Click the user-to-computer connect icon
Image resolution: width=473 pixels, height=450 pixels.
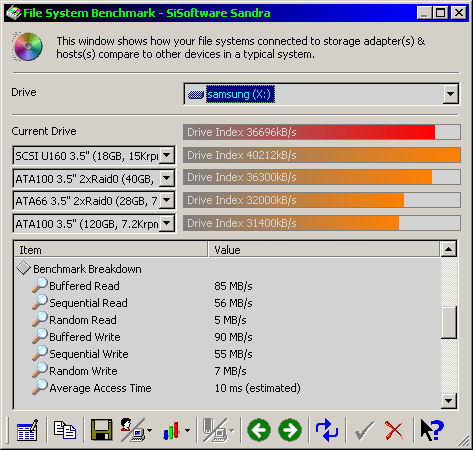132,430
